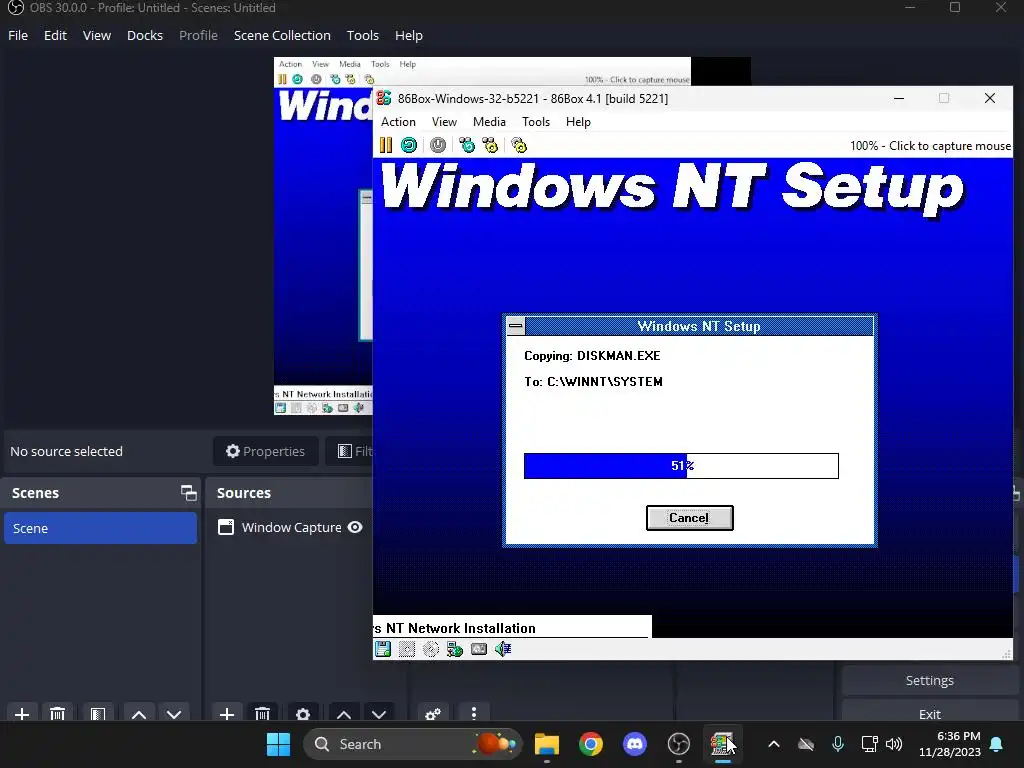Viewport: 1024px width, 768px height.
Task: Open the OBS Edit menu
Action: click(56, 35)
